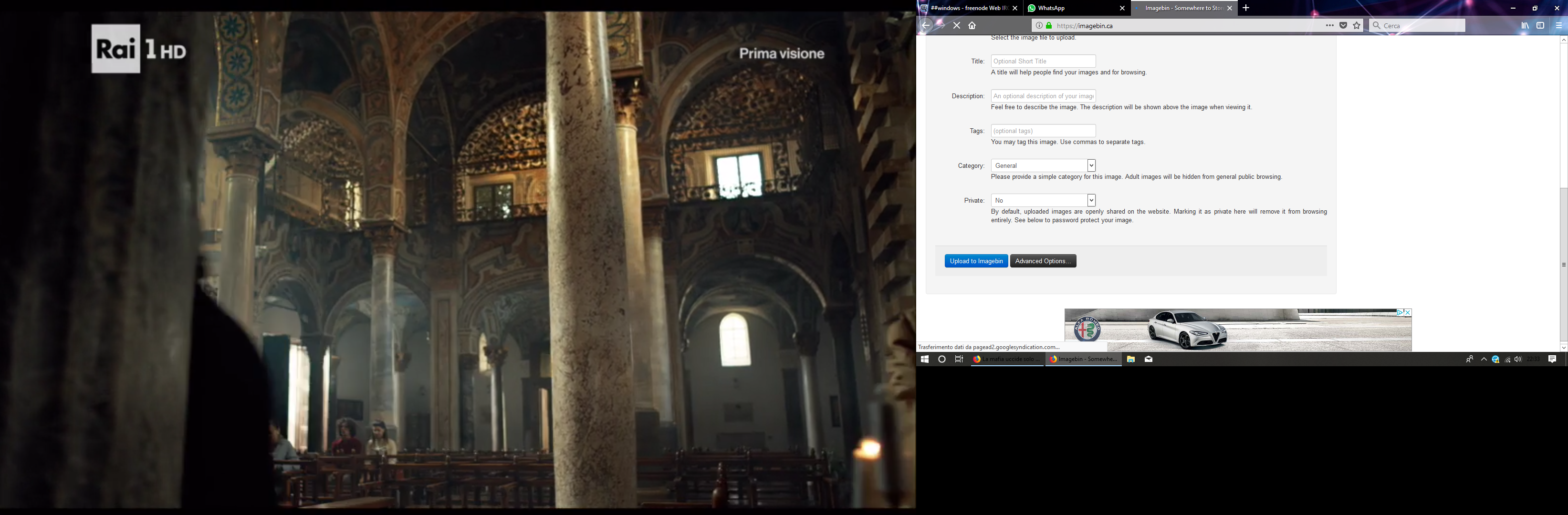
Task: Stop page loading with X button
Action: tap(957, 26)
